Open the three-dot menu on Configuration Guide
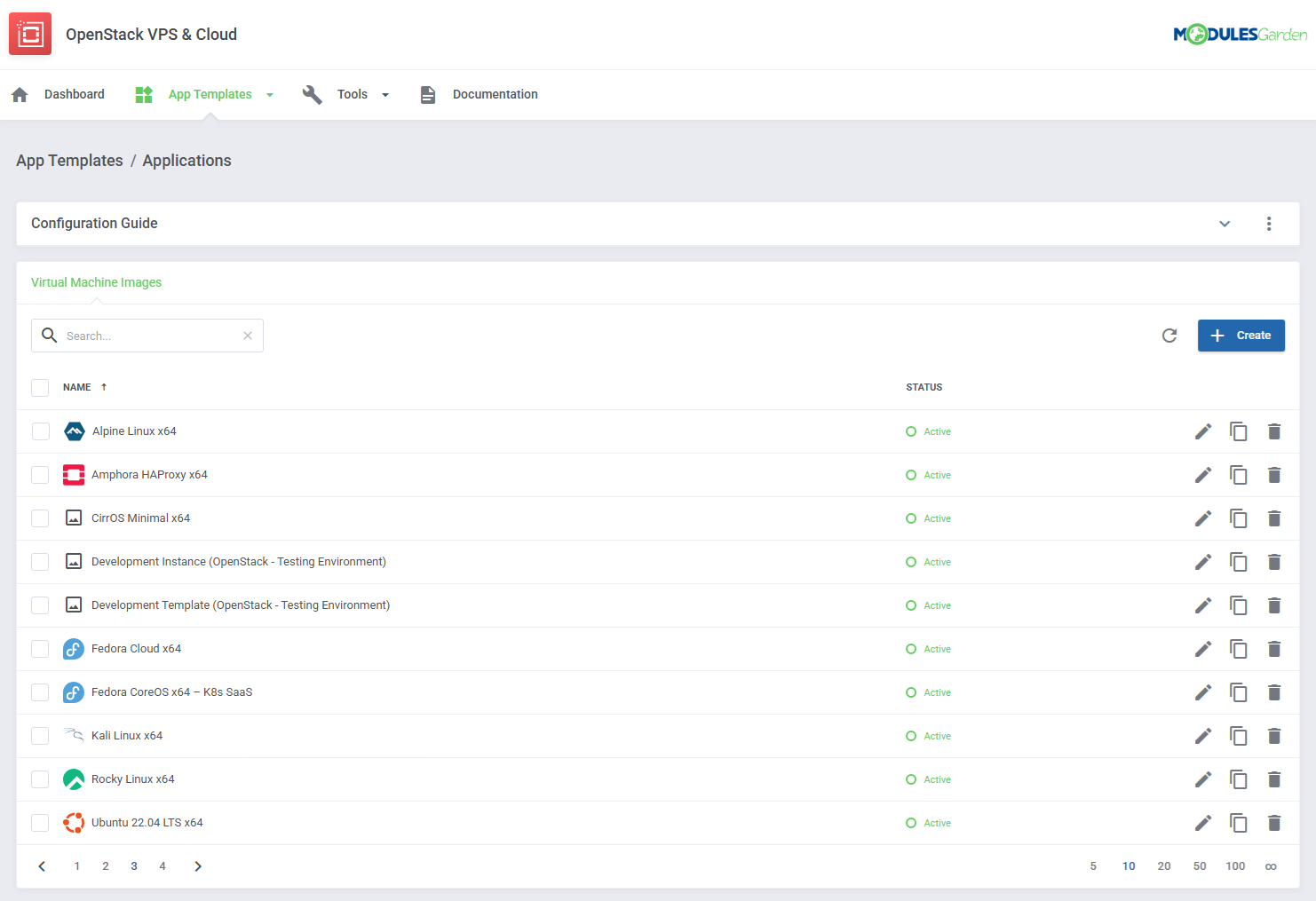This screenshot has width=1316, height=901. pyautogui.click(x=1269, y=224)
